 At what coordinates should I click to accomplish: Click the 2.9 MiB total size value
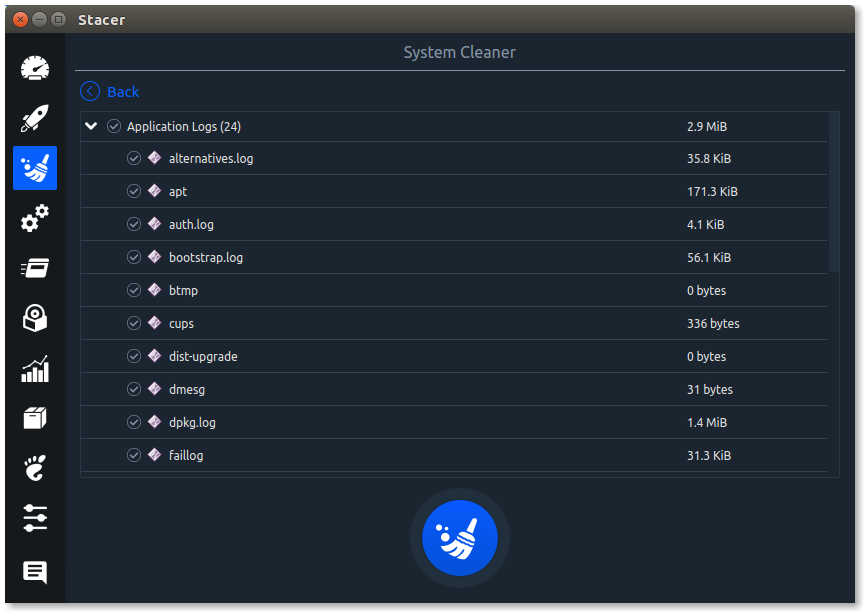point(707,127)
